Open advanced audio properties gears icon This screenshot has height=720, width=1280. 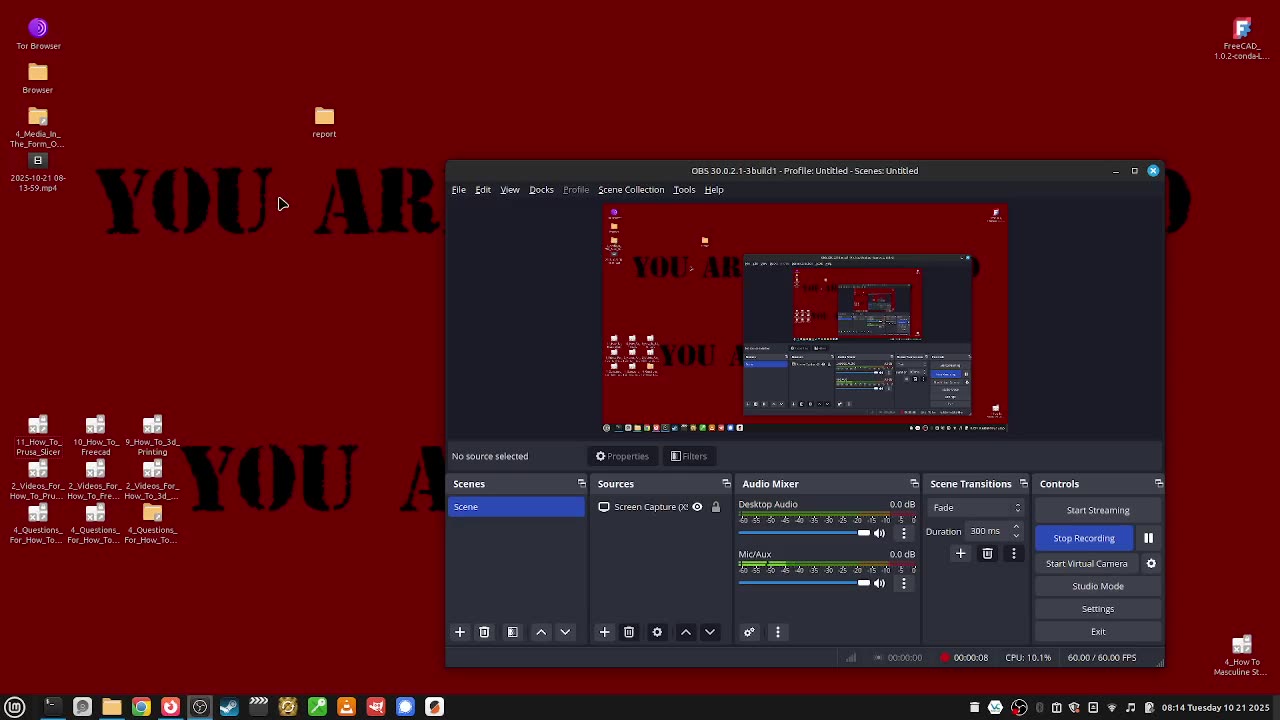coord(749,632)
